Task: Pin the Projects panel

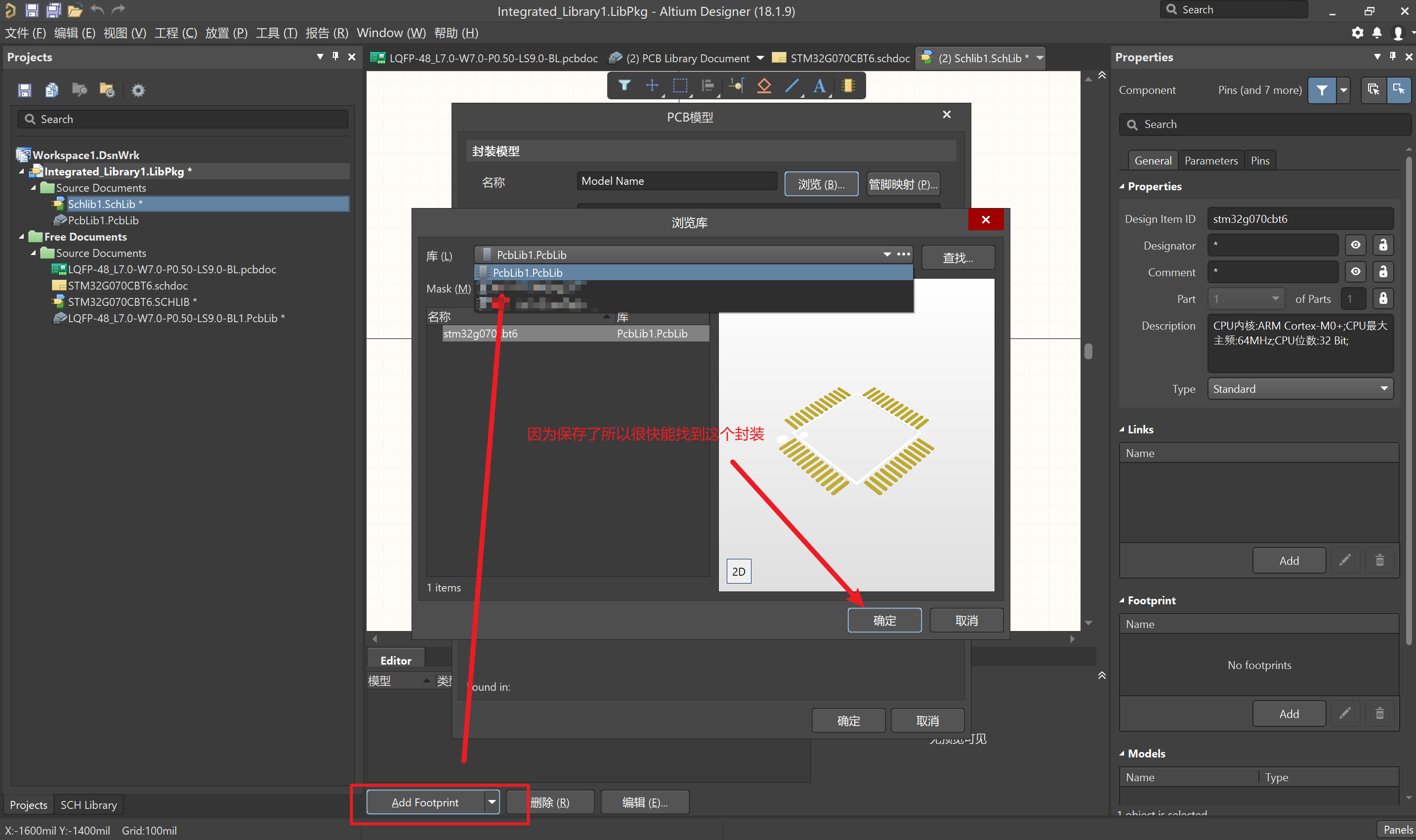Action: pos(335,57)
